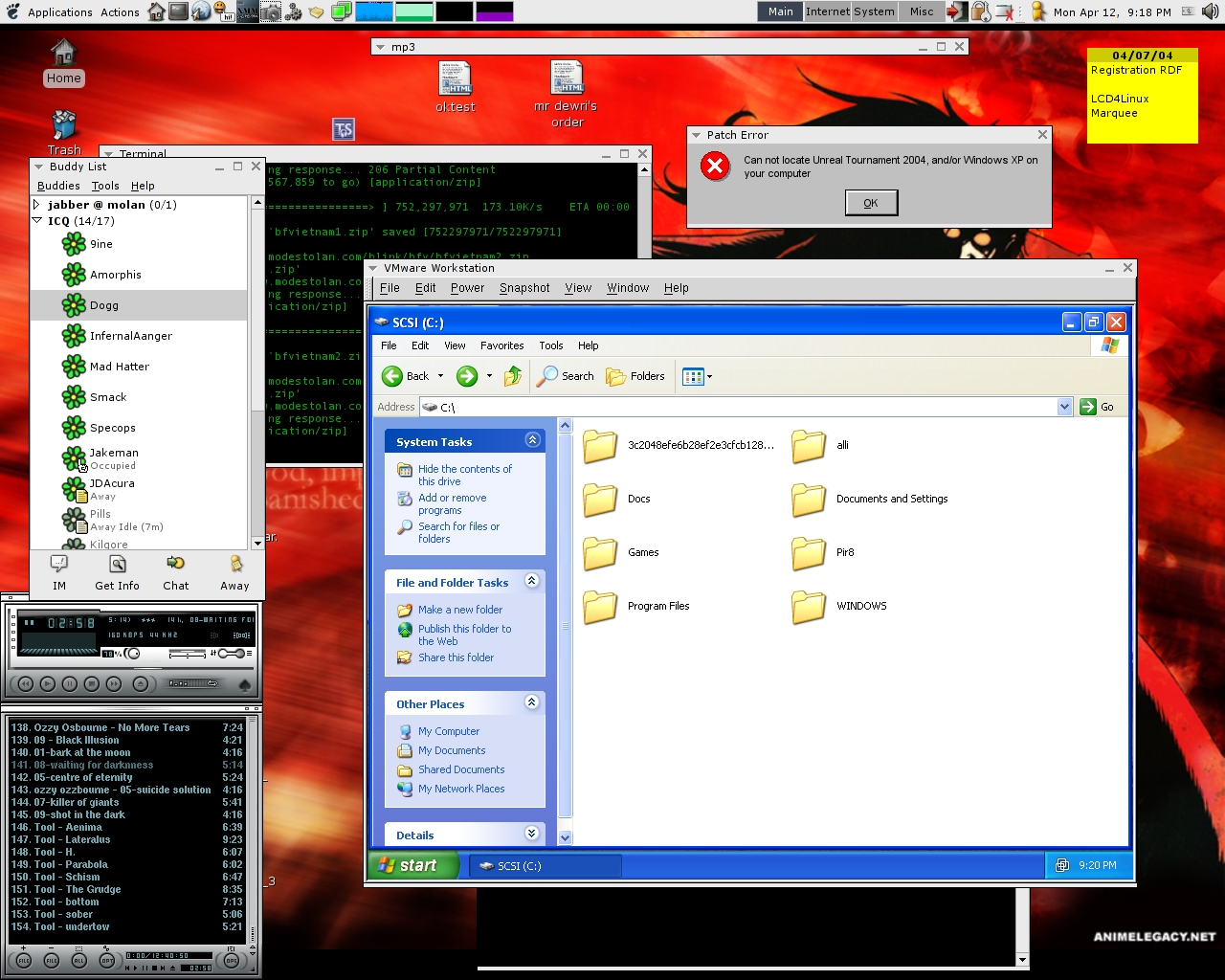Image resolution: width=1225 pixels, height=980 pixels.
Task: Open the Explorer address bar dropdown
Action: tap(1065, 407)
